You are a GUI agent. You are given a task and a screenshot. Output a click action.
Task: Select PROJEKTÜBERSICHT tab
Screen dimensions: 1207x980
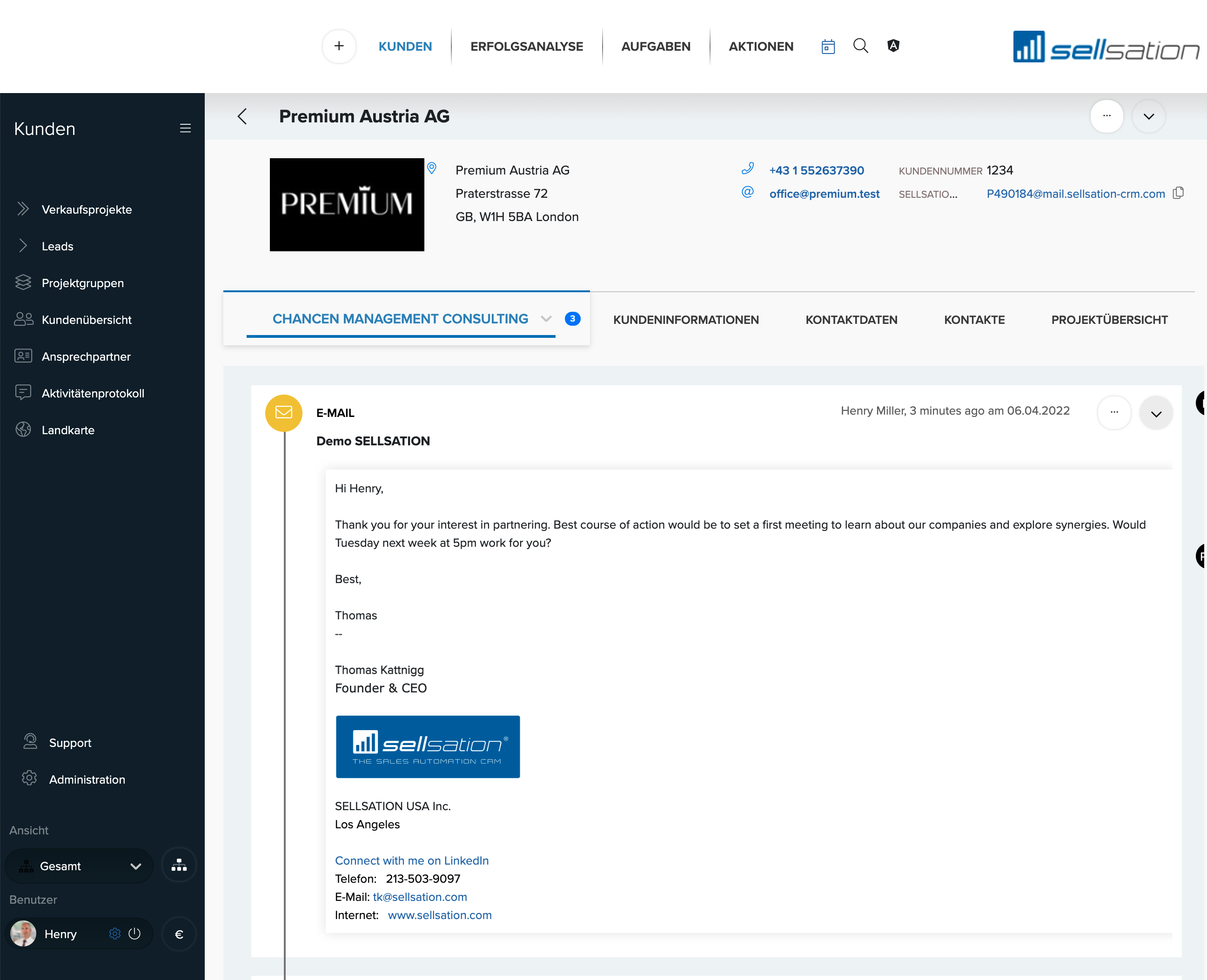1109,320
